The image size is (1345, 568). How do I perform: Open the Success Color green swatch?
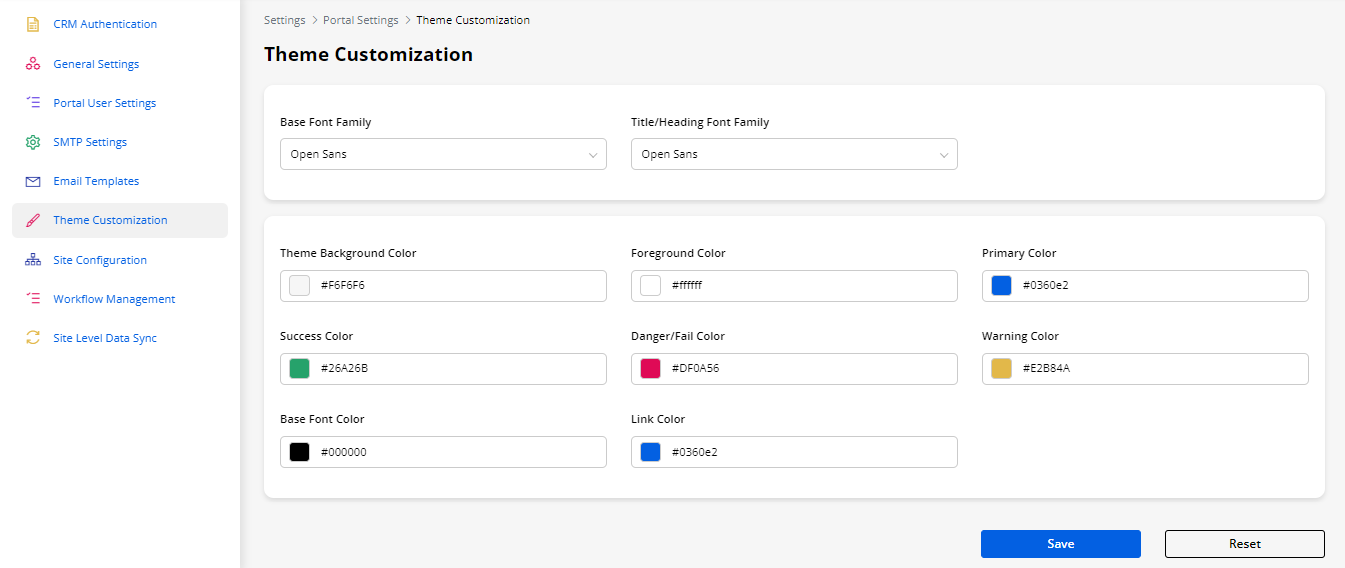[299, 369]
